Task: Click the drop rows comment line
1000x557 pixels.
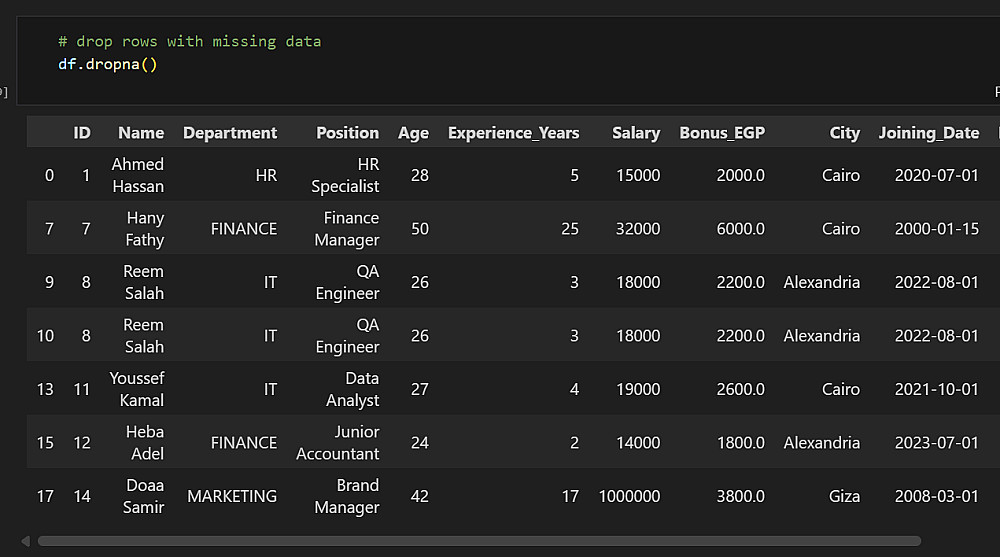Action: click(x=189, y=41)
